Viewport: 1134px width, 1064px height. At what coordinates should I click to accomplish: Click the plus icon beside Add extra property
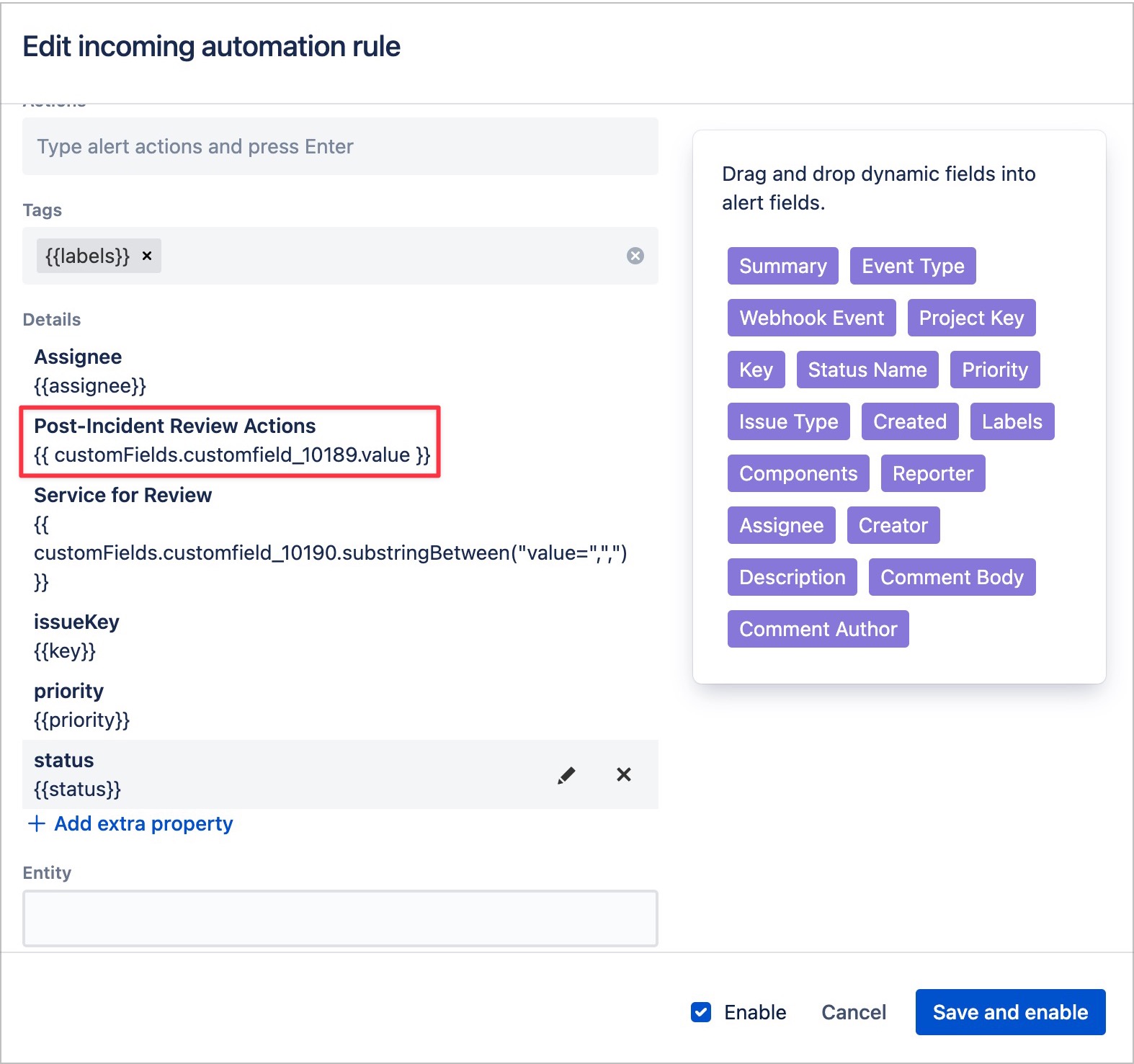click(36, 823)
